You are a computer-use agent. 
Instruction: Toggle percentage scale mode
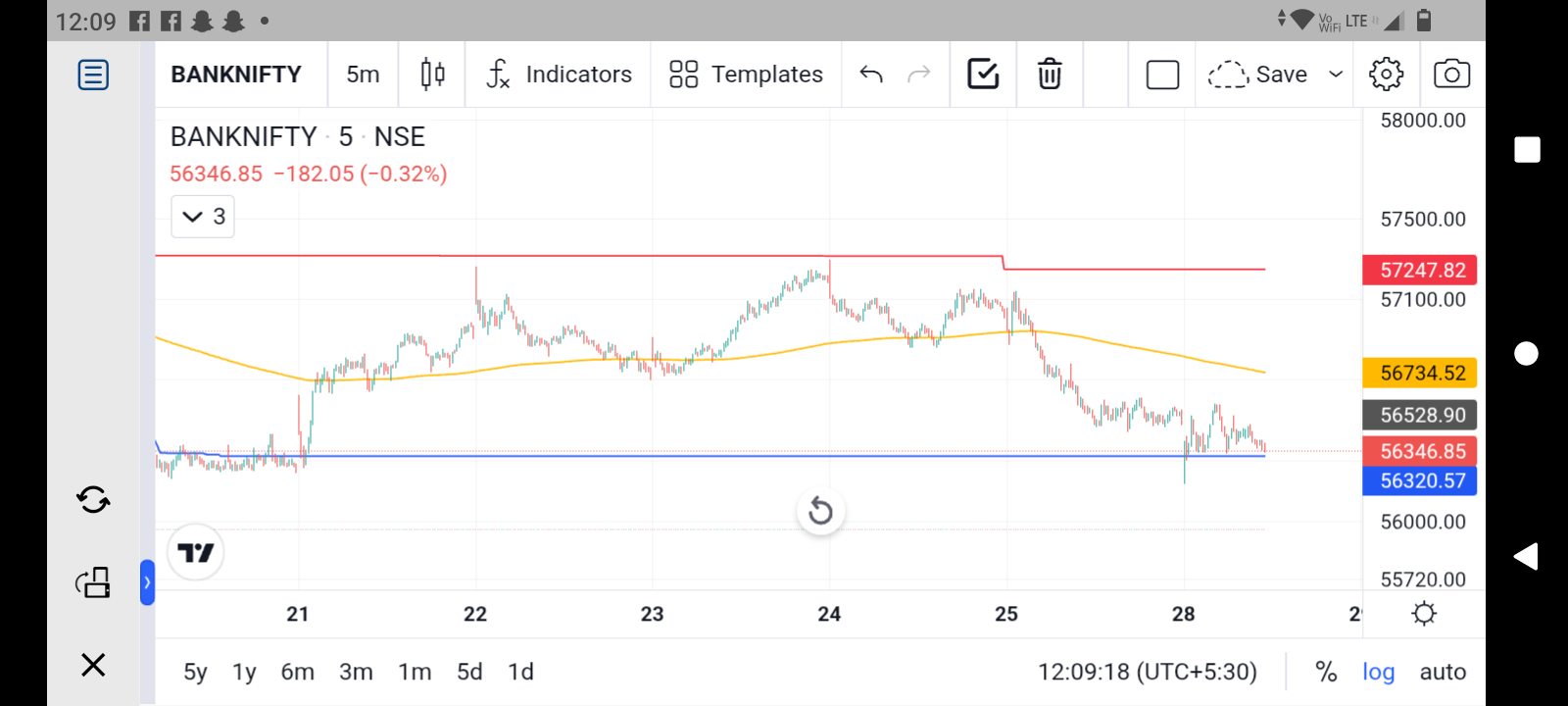click(1326, 672)
